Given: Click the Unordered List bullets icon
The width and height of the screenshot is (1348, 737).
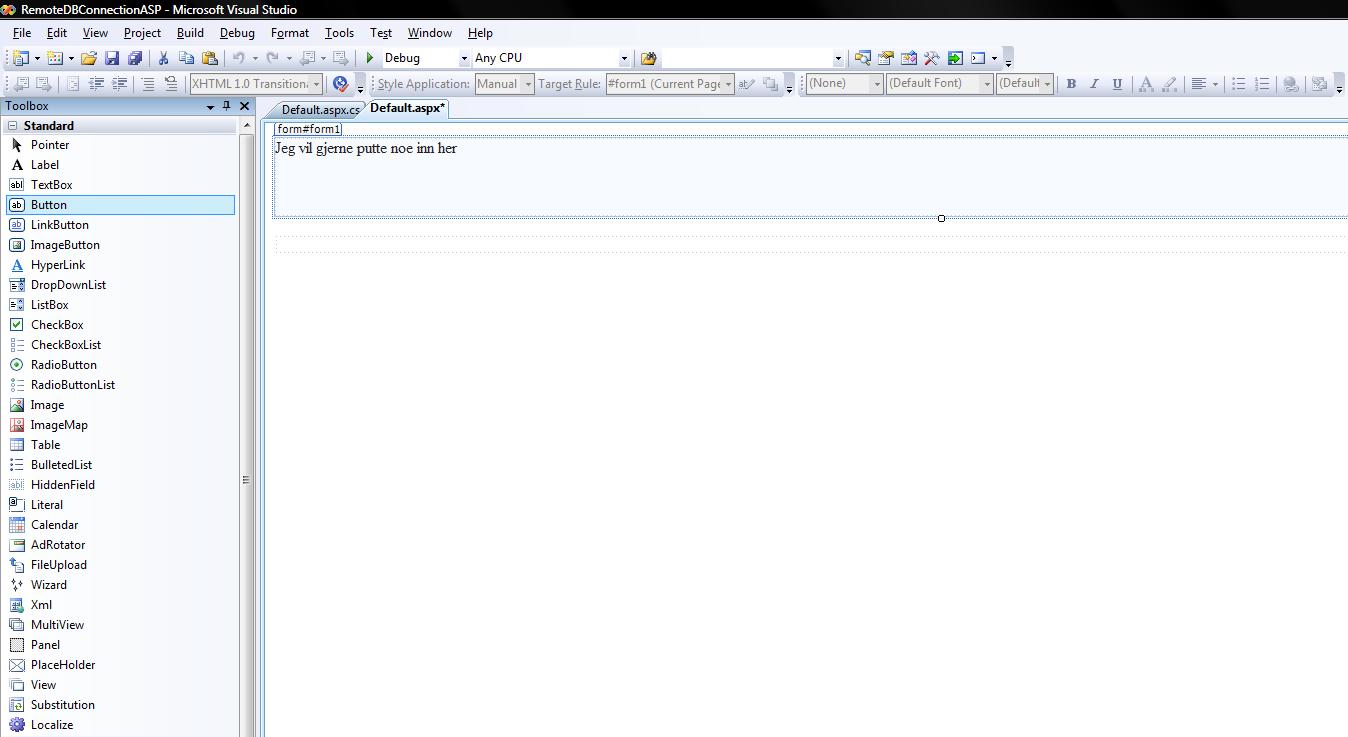Looking at the screenshot, I should 1238,84.
